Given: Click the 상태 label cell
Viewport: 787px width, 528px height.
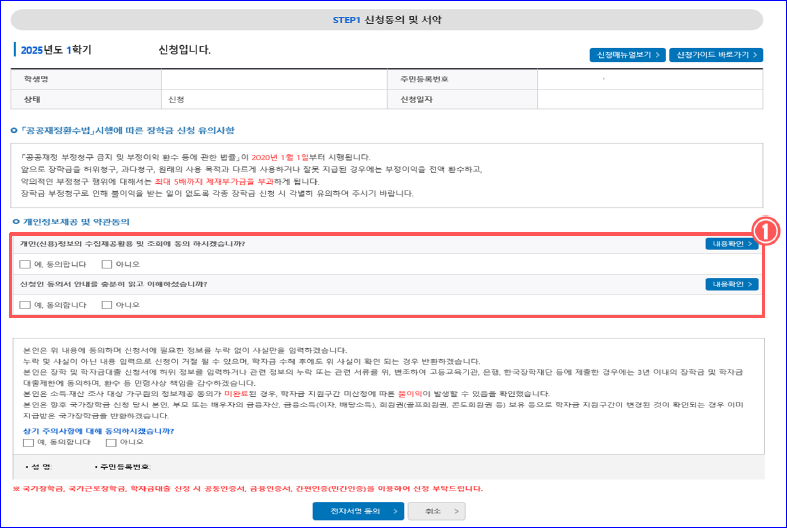Looking at the screenshot, I should [86, 99].
